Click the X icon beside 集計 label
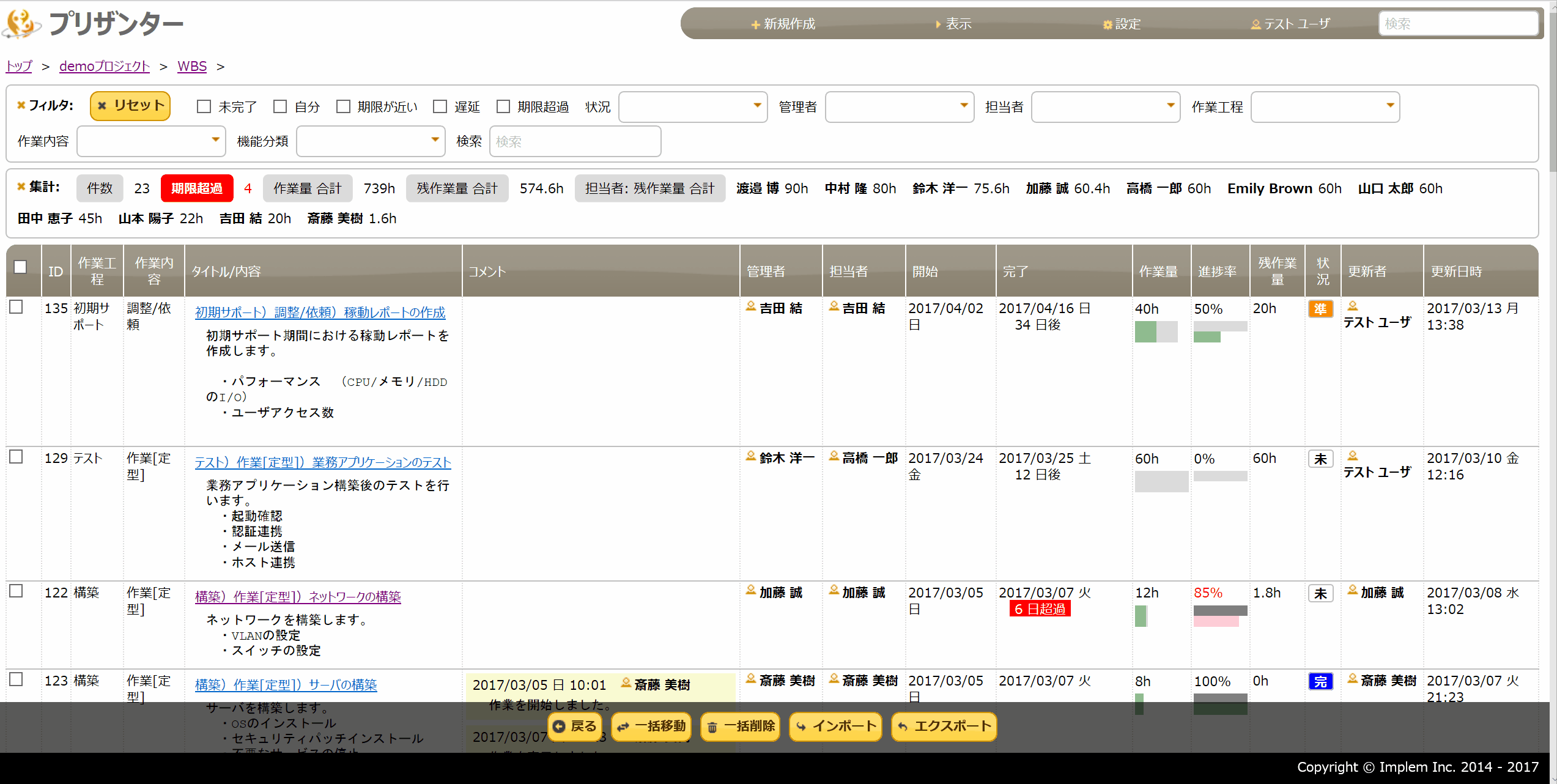 pos(21,187)
